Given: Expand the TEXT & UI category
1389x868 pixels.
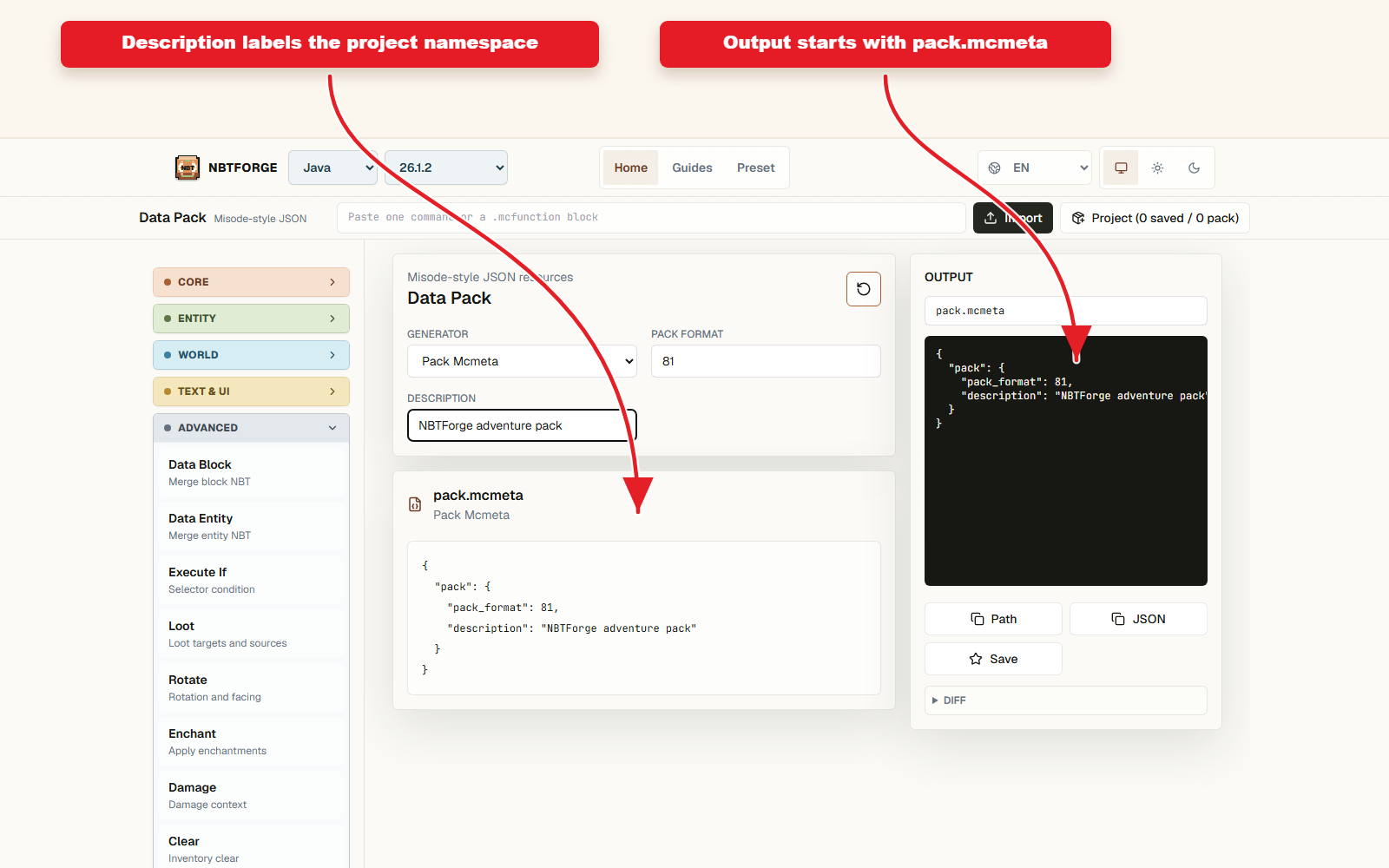Looking at the screenshot, I should (x=251, y=391).
